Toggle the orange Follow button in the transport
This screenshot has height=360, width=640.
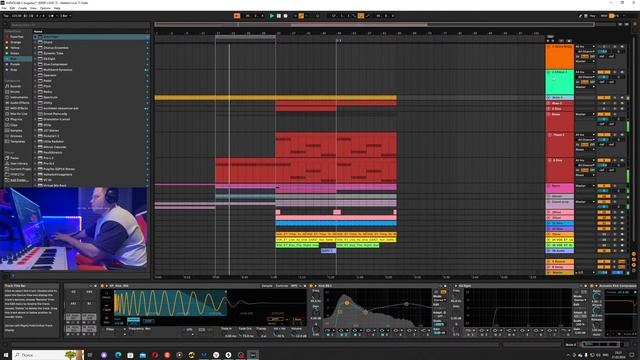pos(237,16)
